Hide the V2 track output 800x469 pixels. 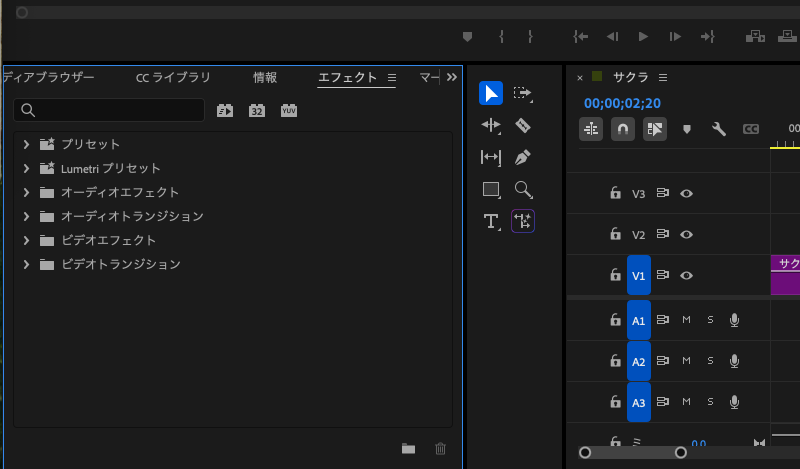coord(687,234)
